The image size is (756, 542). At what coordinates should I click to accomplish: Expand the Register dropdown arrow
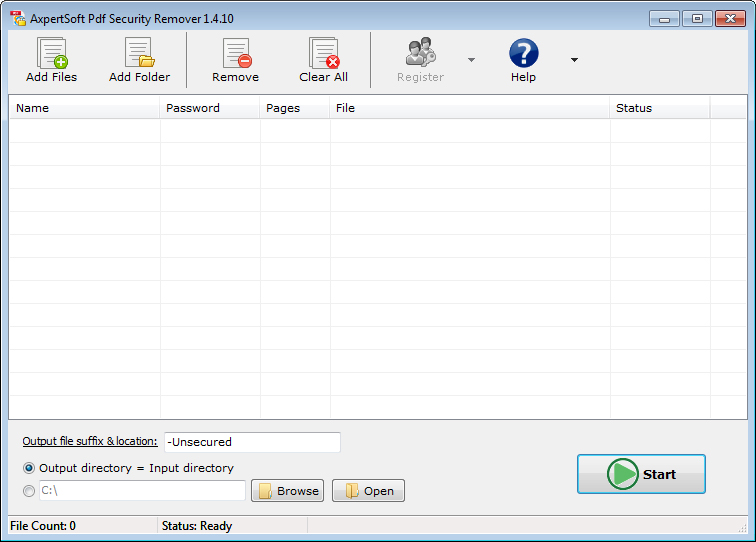point(472,60)
